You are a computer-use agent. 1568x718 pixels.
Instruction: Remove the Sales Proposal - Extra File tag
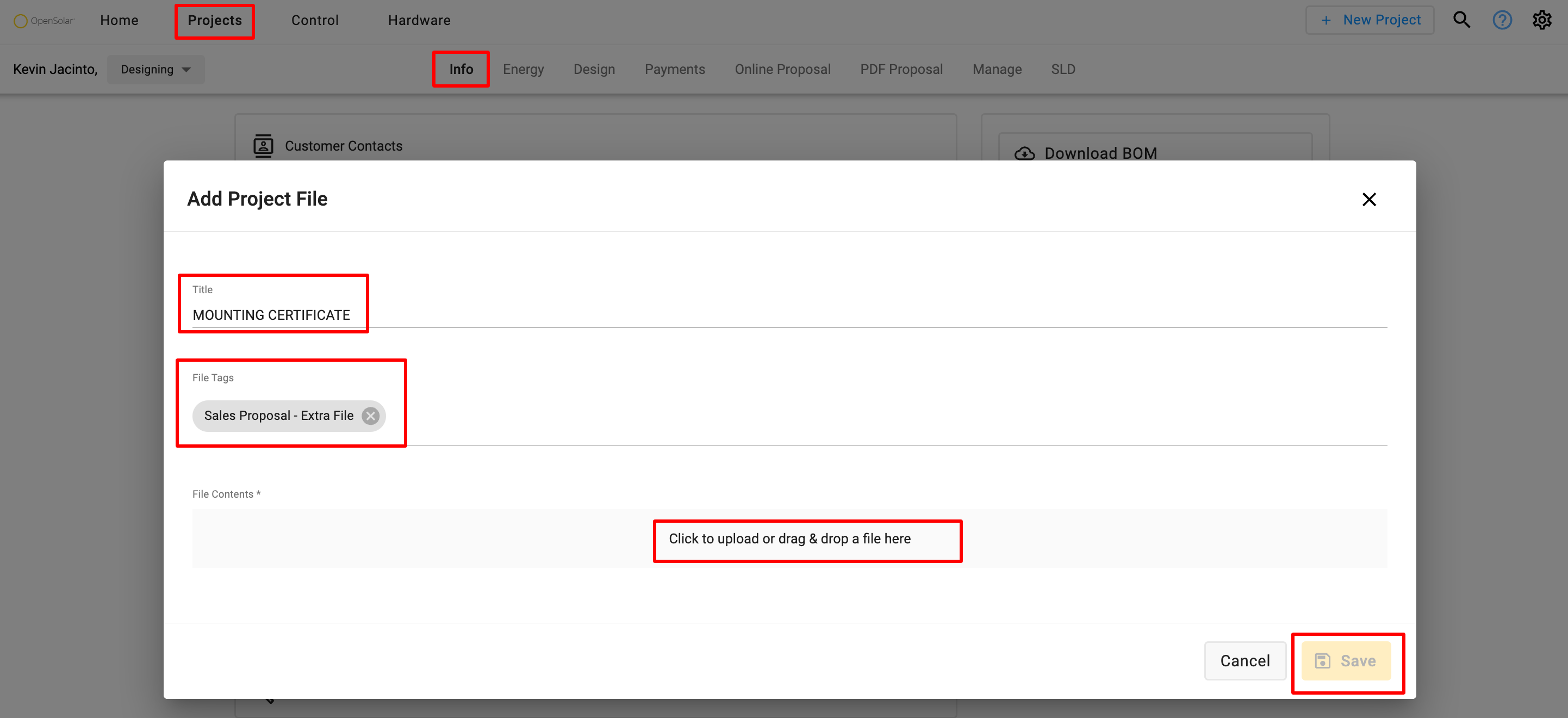(370, 416)
